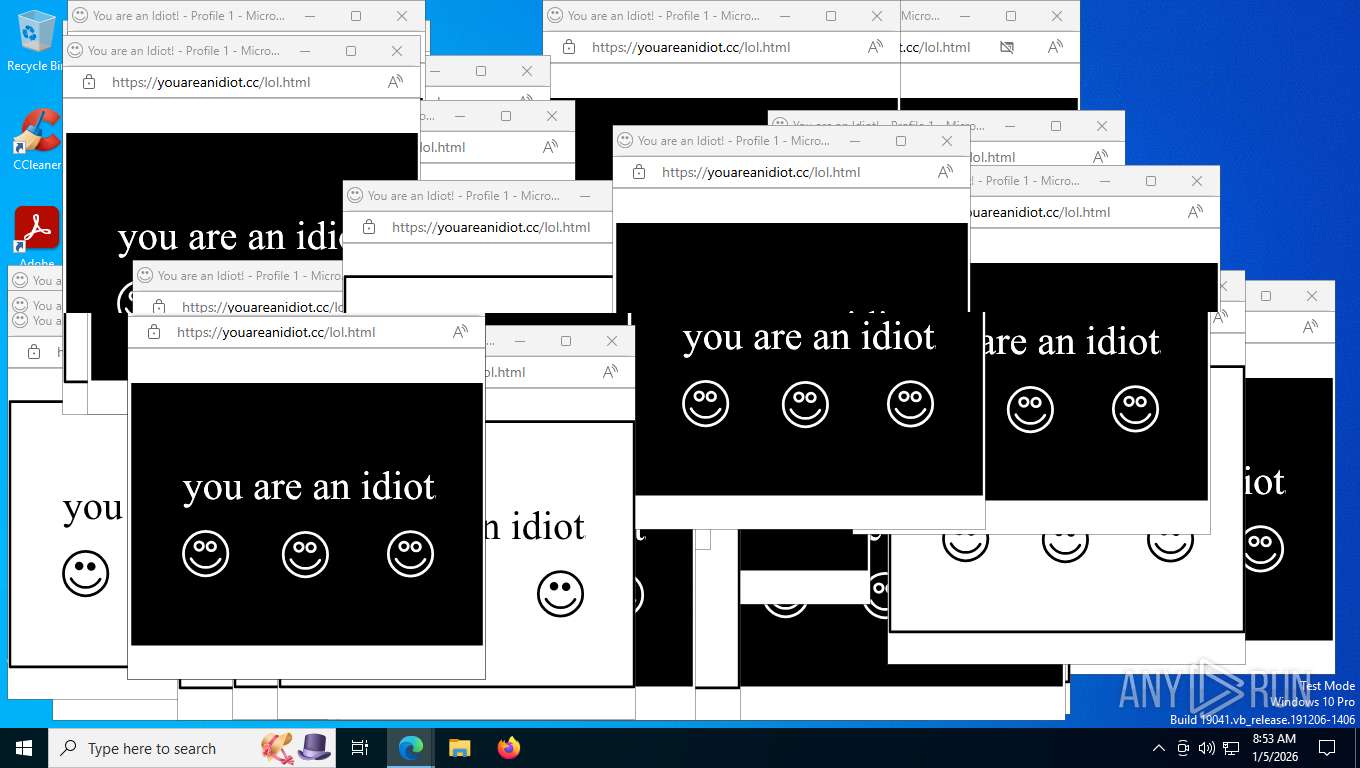Click Read aloud in the top-center window

tap(875, 47)
